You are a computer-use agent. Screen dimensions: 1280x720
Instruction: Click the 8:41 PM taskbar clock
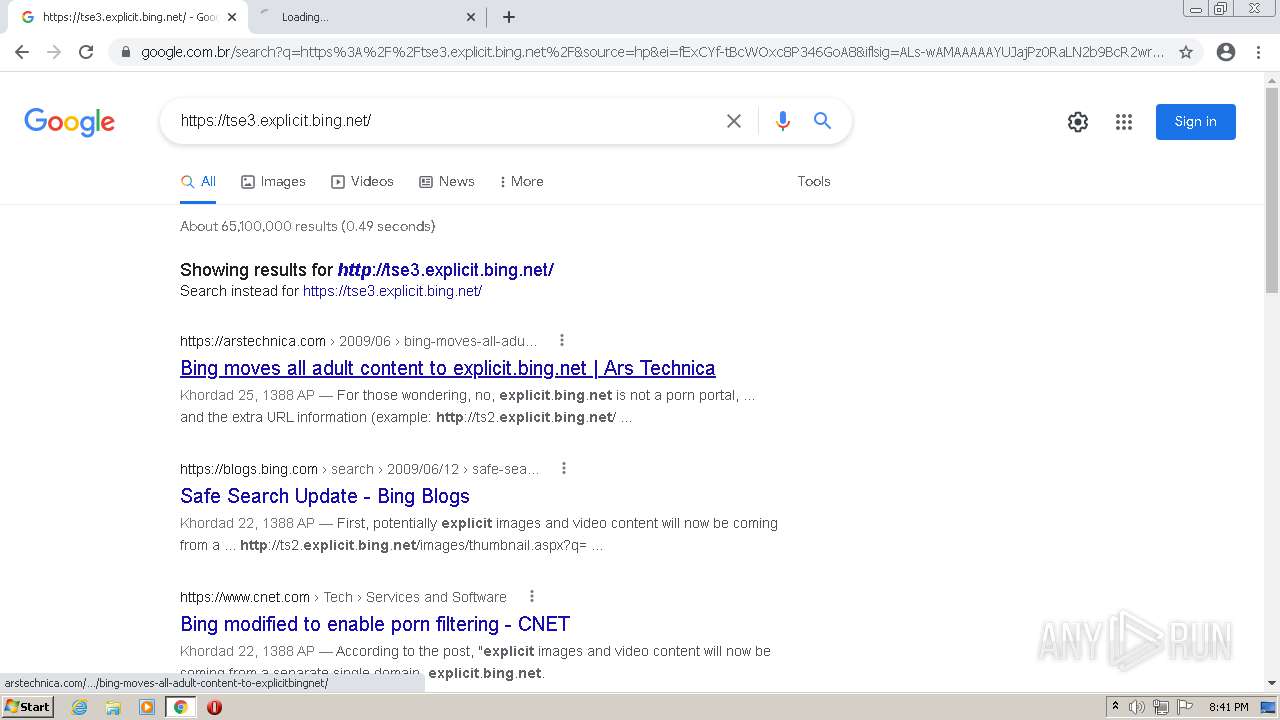[x=1229, y=707]
